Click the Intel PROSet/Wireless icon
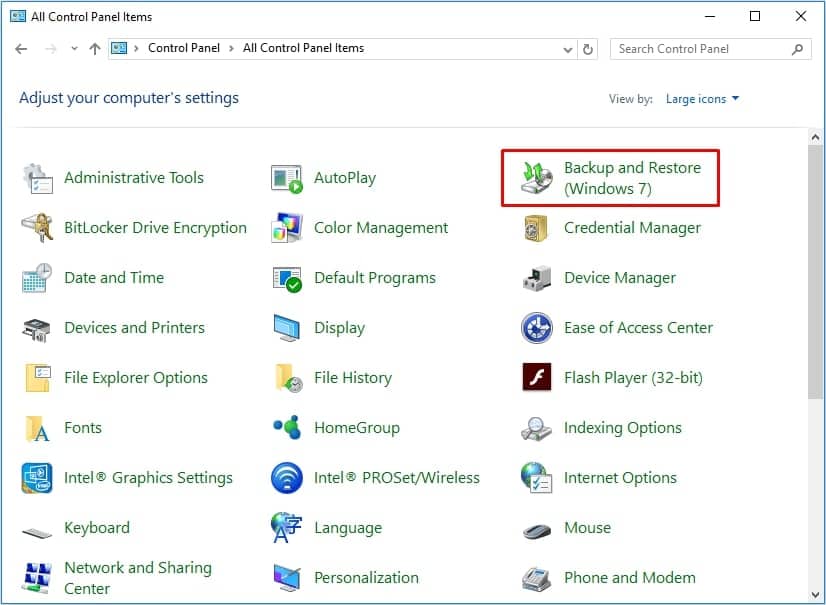This screenshot has width=826, height=605. (x=287, y=478)
